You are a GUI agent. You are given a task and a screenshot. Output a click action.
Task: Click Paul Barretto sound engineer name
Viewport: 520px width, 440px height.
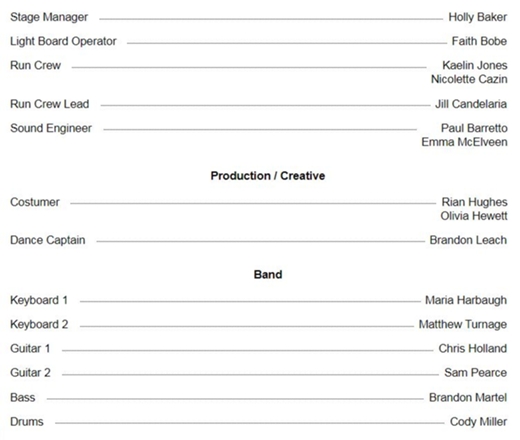[474, 128]
